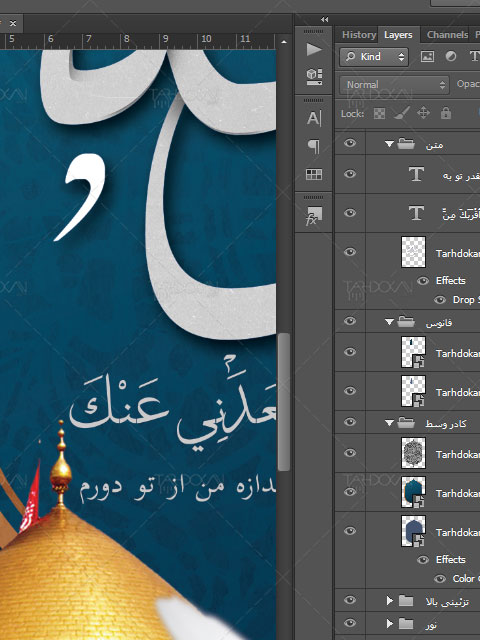Screen dimensions: 480x640
Task: Toggle Drop Shadow effect visibility
Action: tap(440, 300)
